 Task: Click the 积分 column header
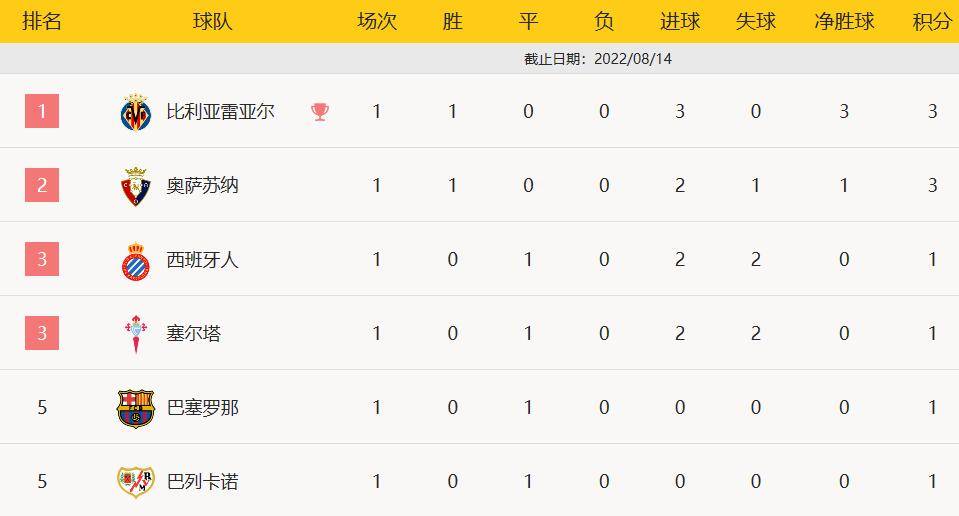pyautogui.click(x=933, y=21)
